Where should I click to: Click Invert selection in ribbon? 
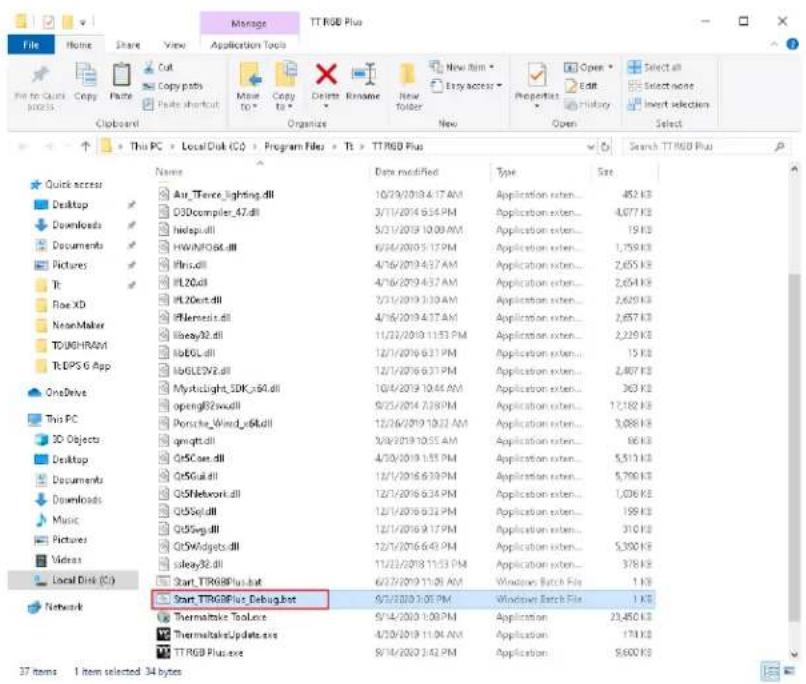[668, 104]
